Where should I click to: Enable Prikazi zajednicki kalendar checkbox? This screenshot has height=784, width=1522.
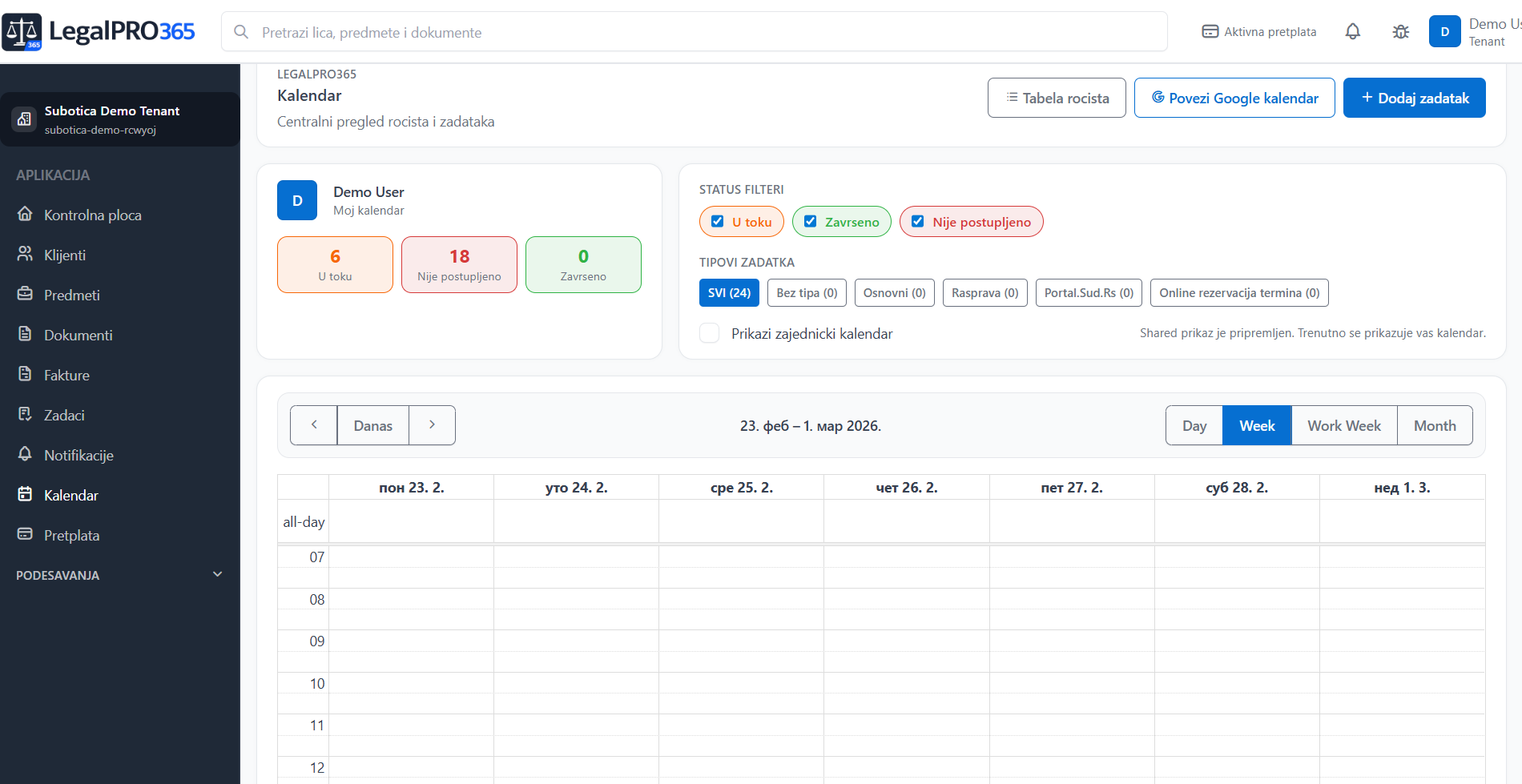pyautogui.click(x=710, y=333)
